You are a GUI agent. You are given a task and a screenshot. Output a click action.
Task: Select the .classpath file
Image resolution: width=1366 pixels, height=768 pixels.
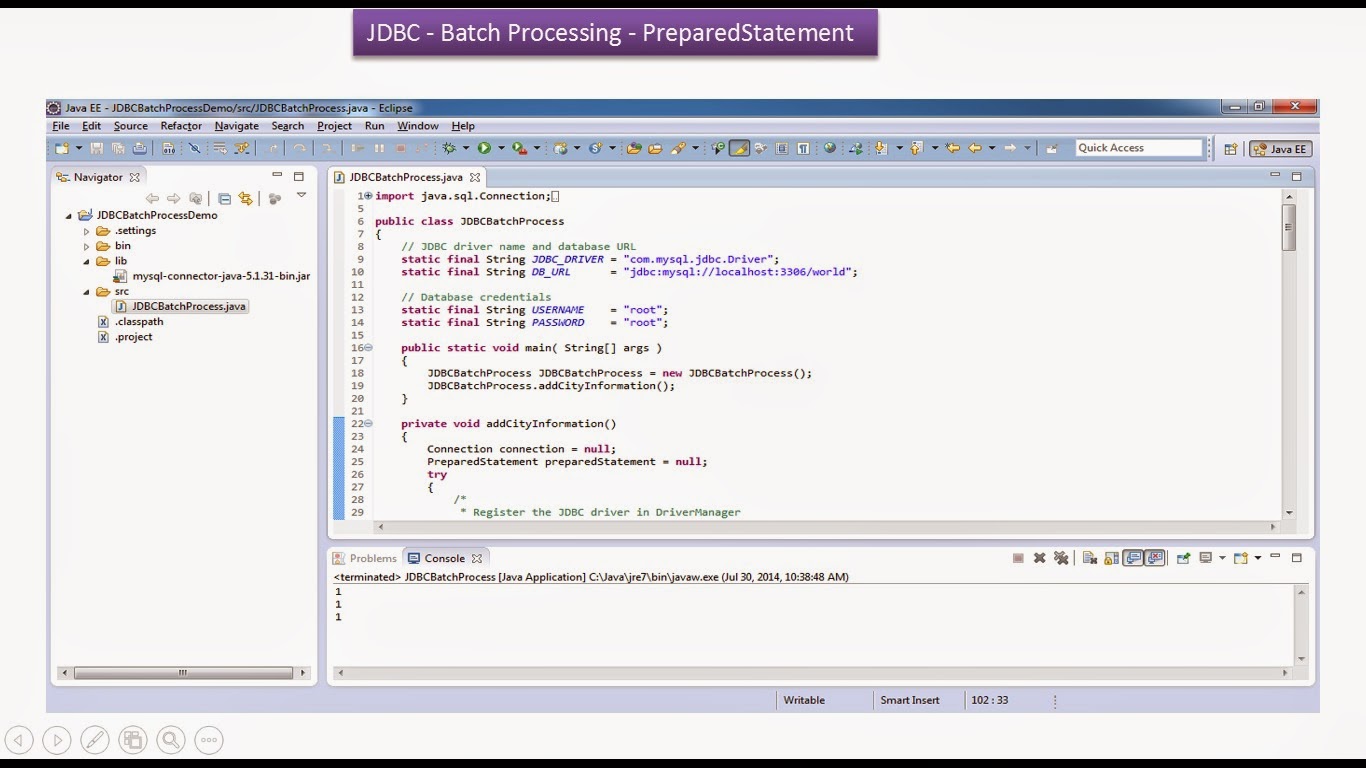pos(131,322)
